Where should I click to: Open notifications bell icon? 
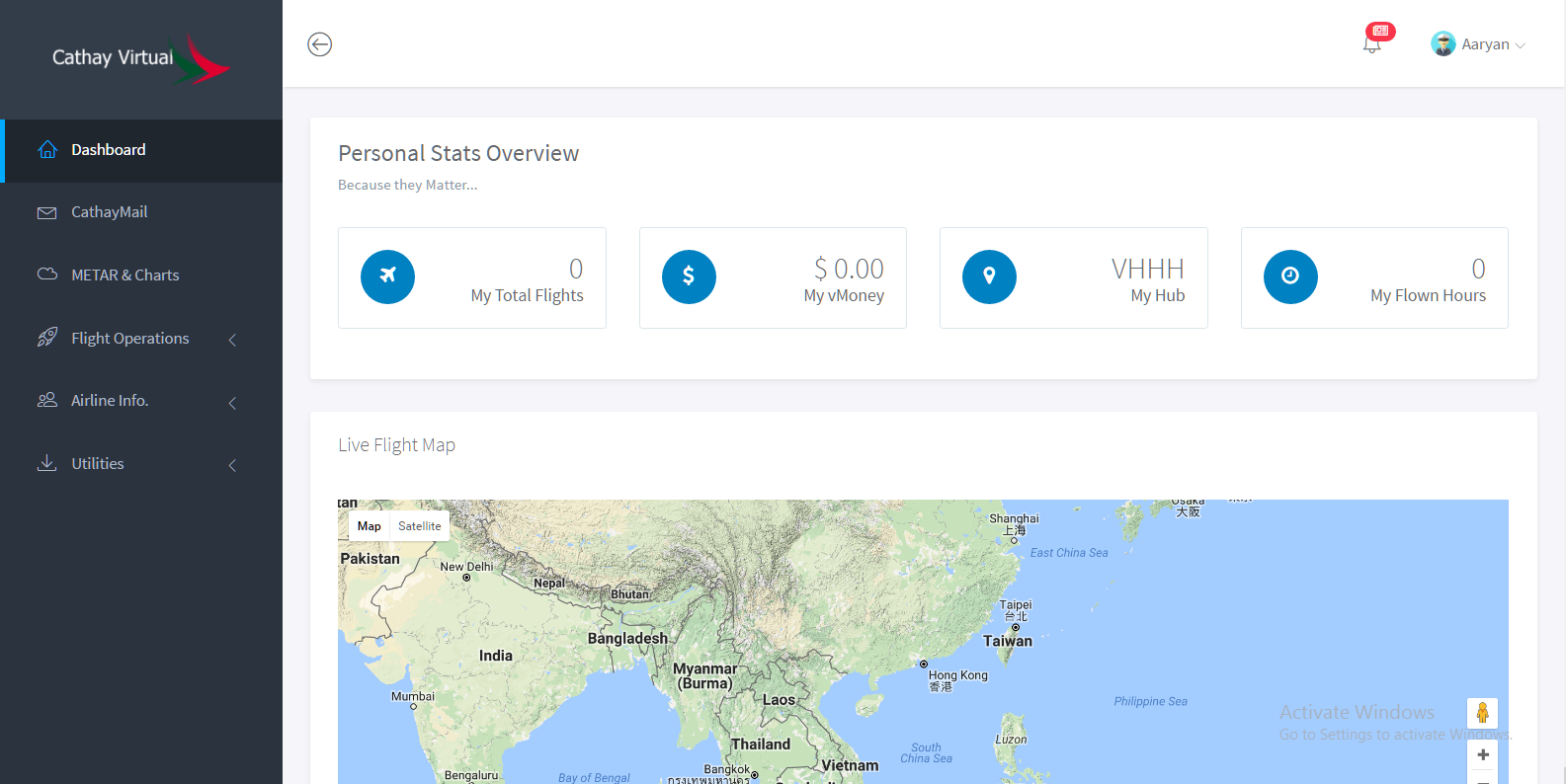1371,45
